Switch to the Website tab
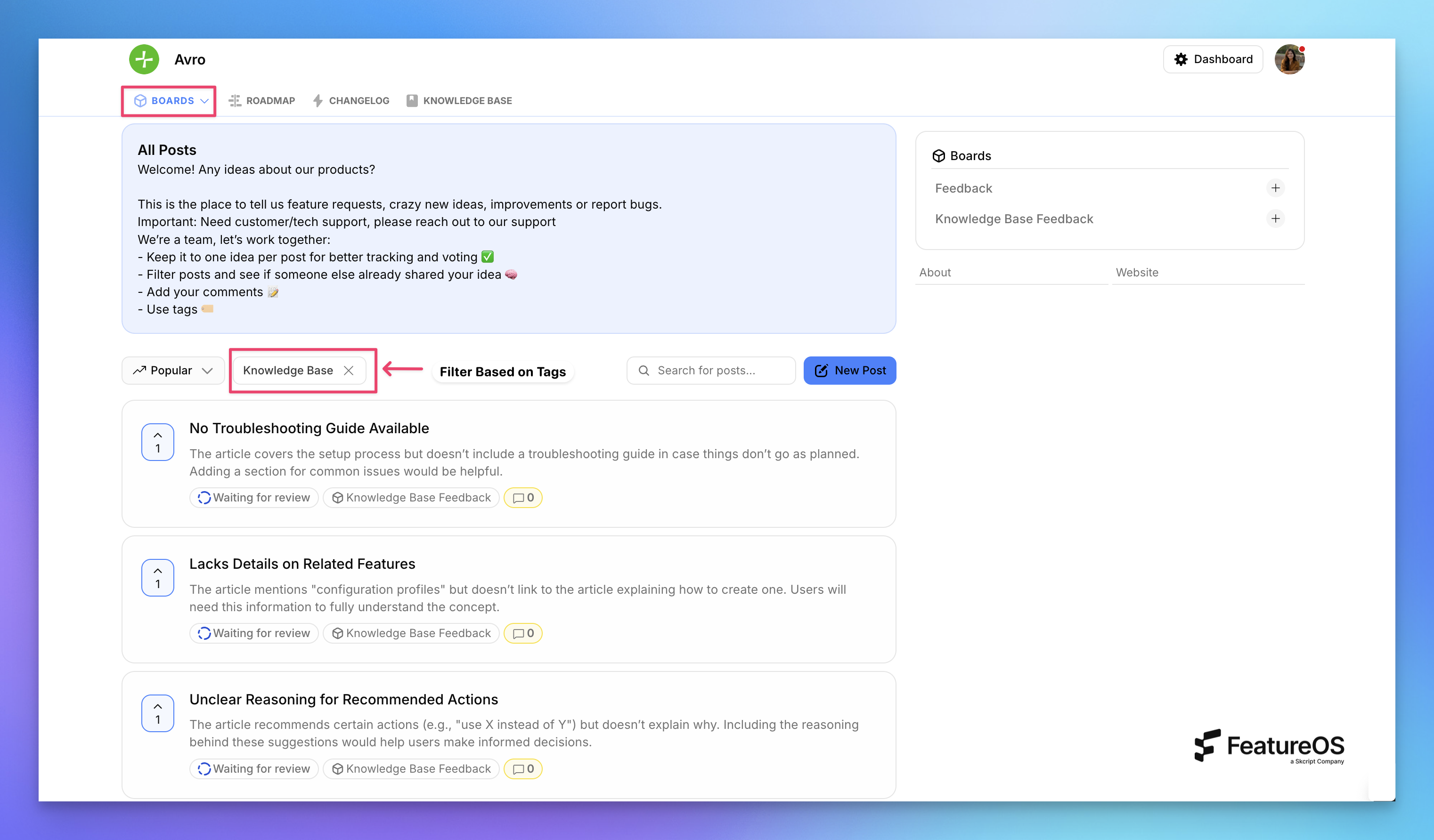The height and width of the screenshot is (840, 1434). 1136,272
